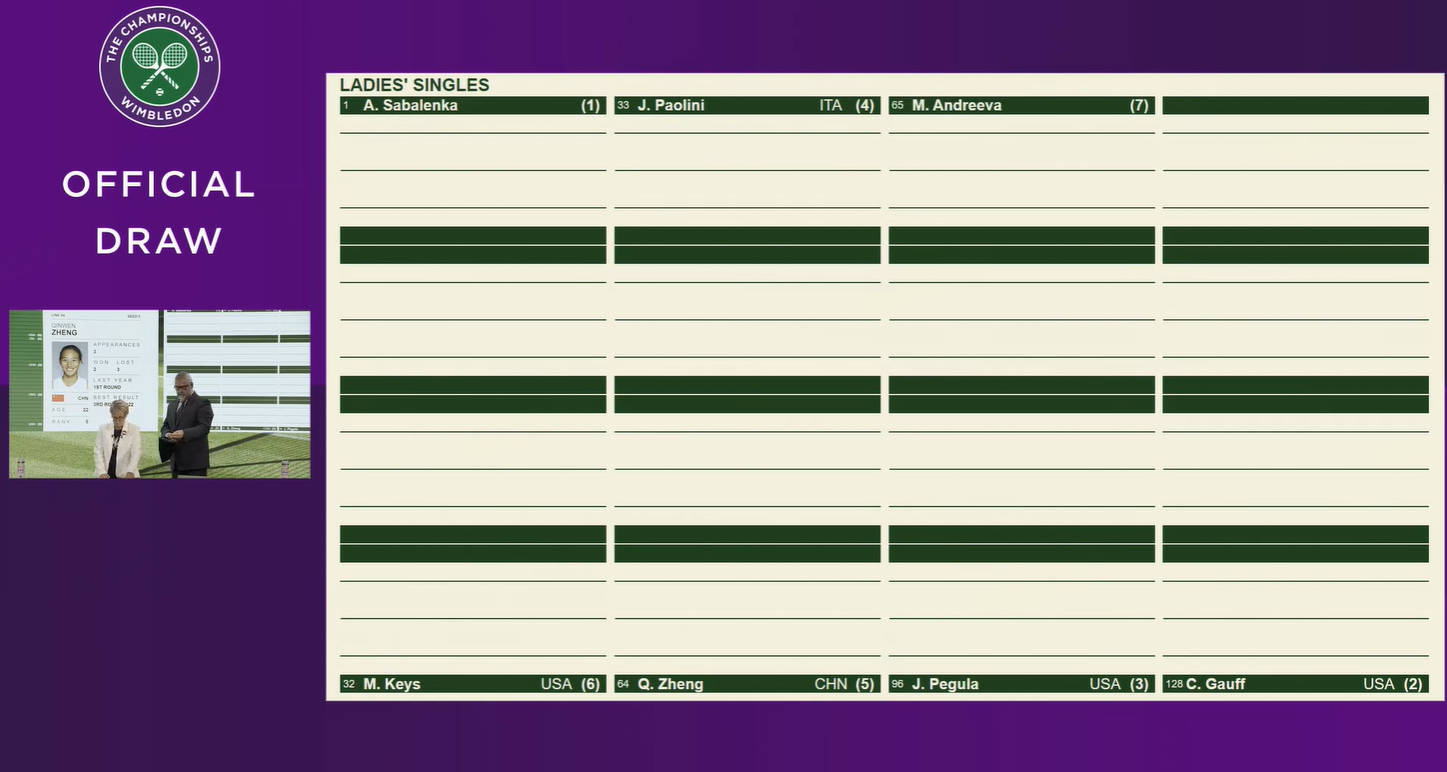The width and height of the screenshot is (1447, 772).
Task: Click line number 33 before Paolini
Action: 623,105
